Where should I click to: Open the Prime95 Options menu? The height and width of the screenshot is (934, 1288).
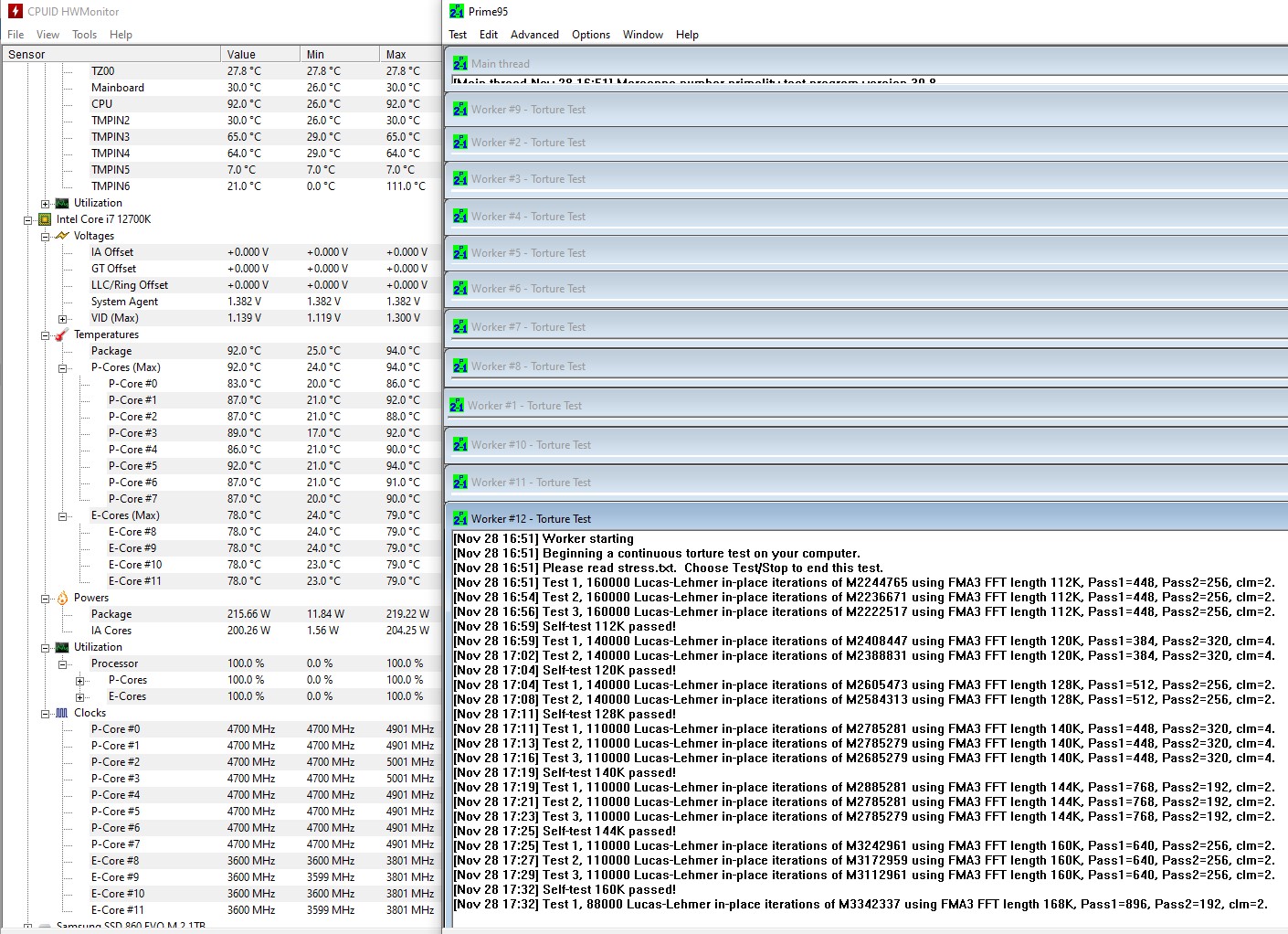[591, 35]
